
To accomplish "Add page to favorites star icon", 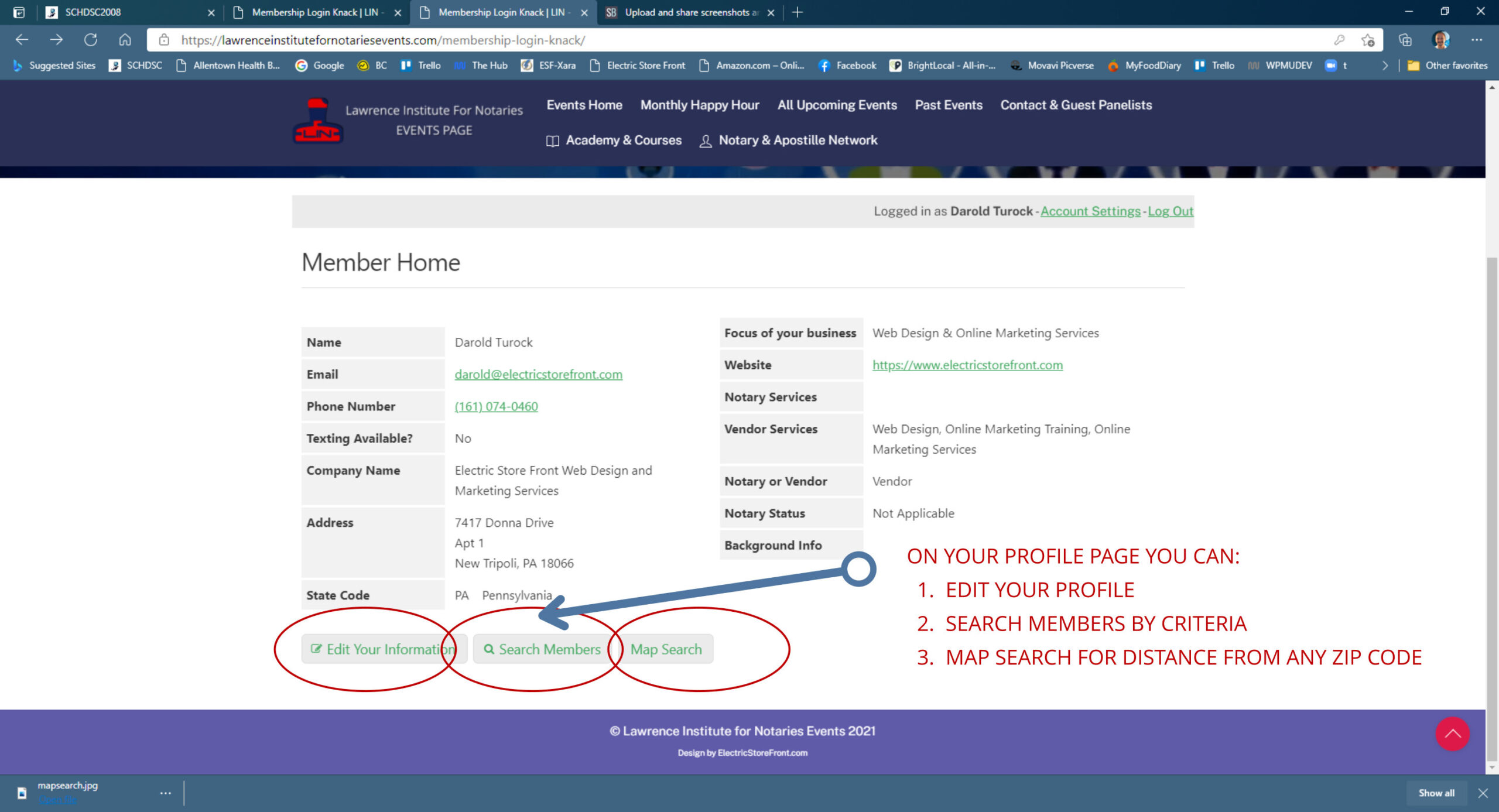I will 1368,40.
